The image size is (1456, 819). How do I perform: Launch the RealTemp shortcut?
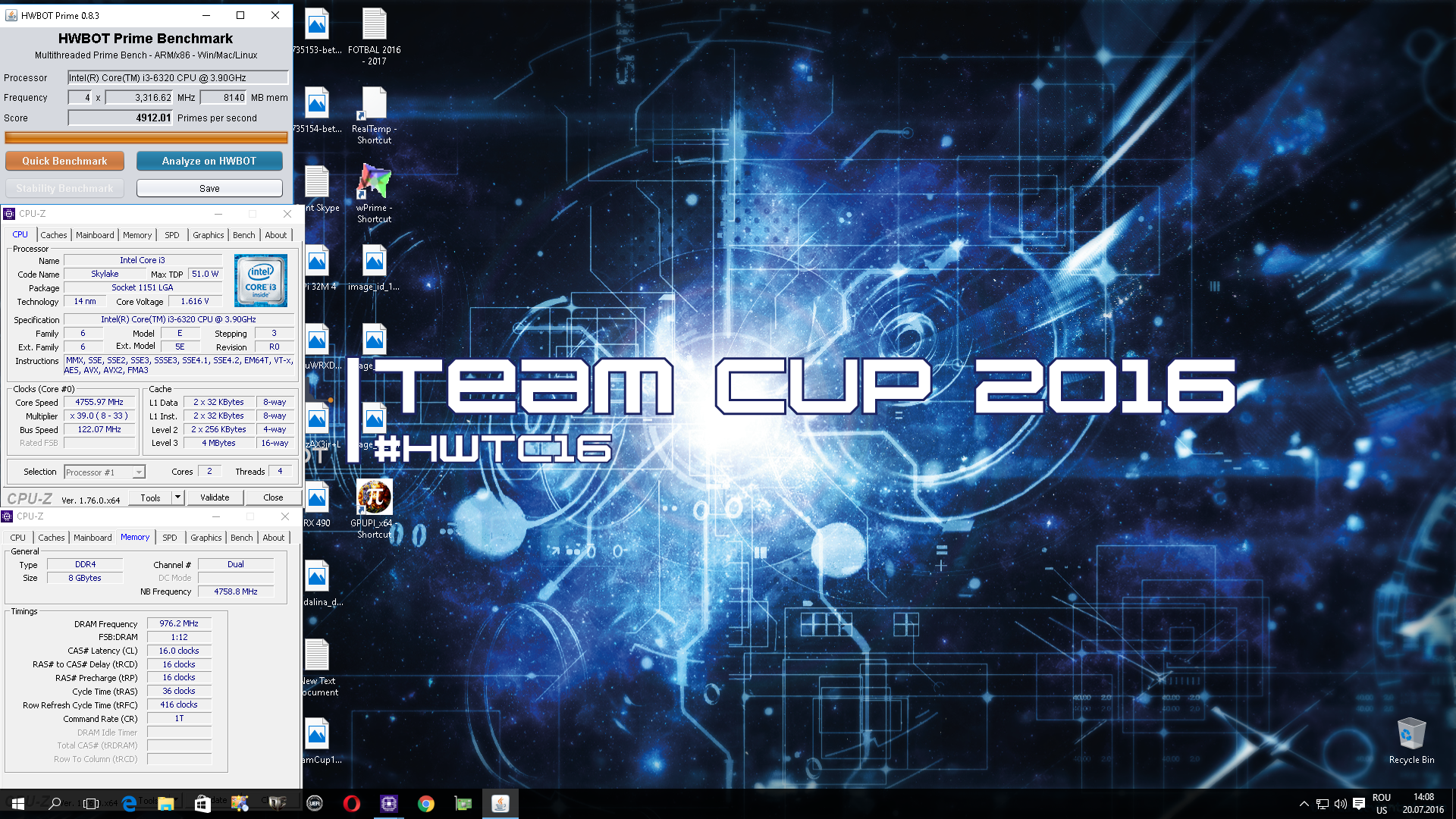pyautogui.click(x=374, y=115)
